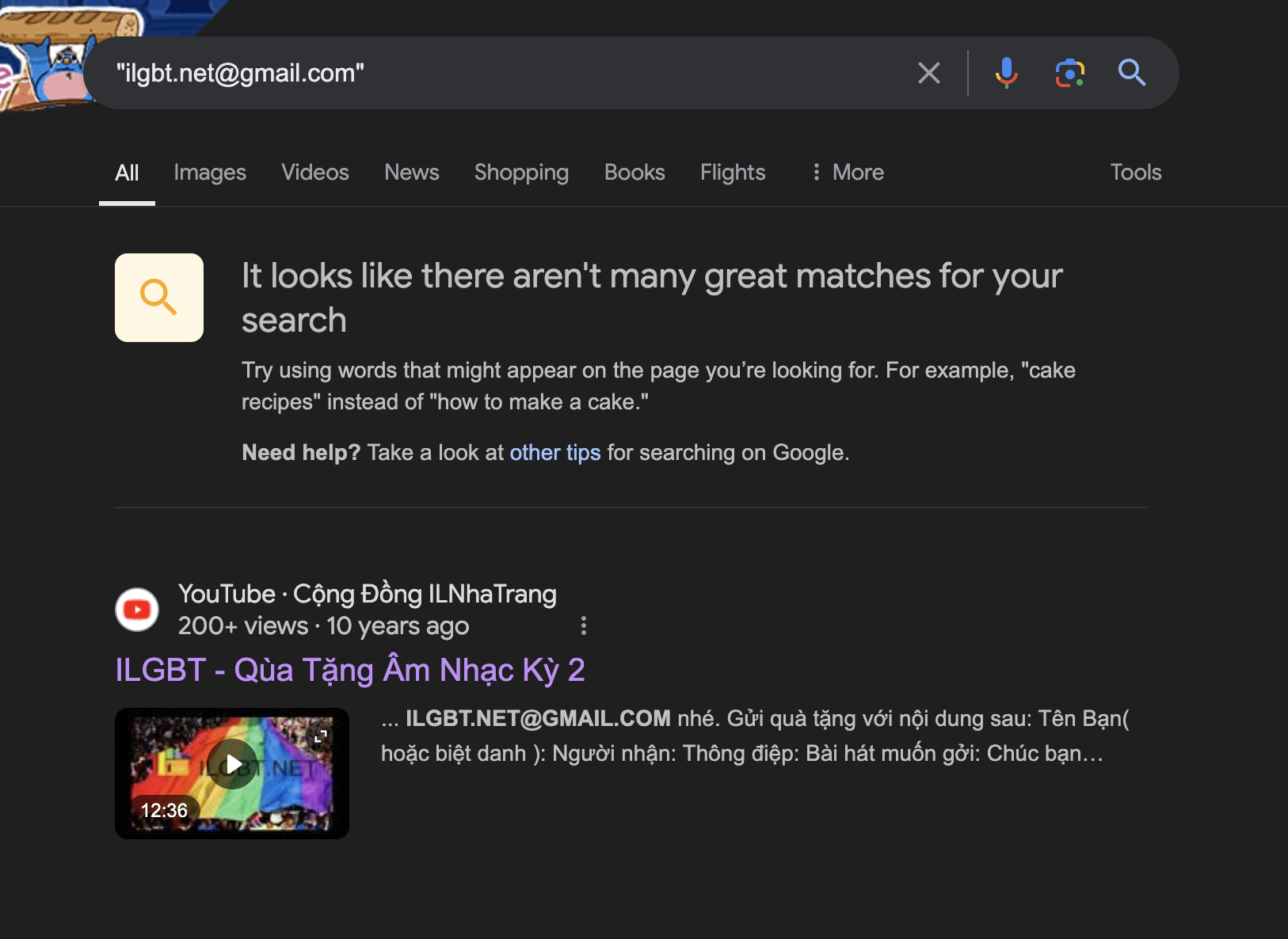Screen dimensions: 1288x939
Task: Switch to the Videos tab
Action: pyautogui.click(x=315, y=173)
